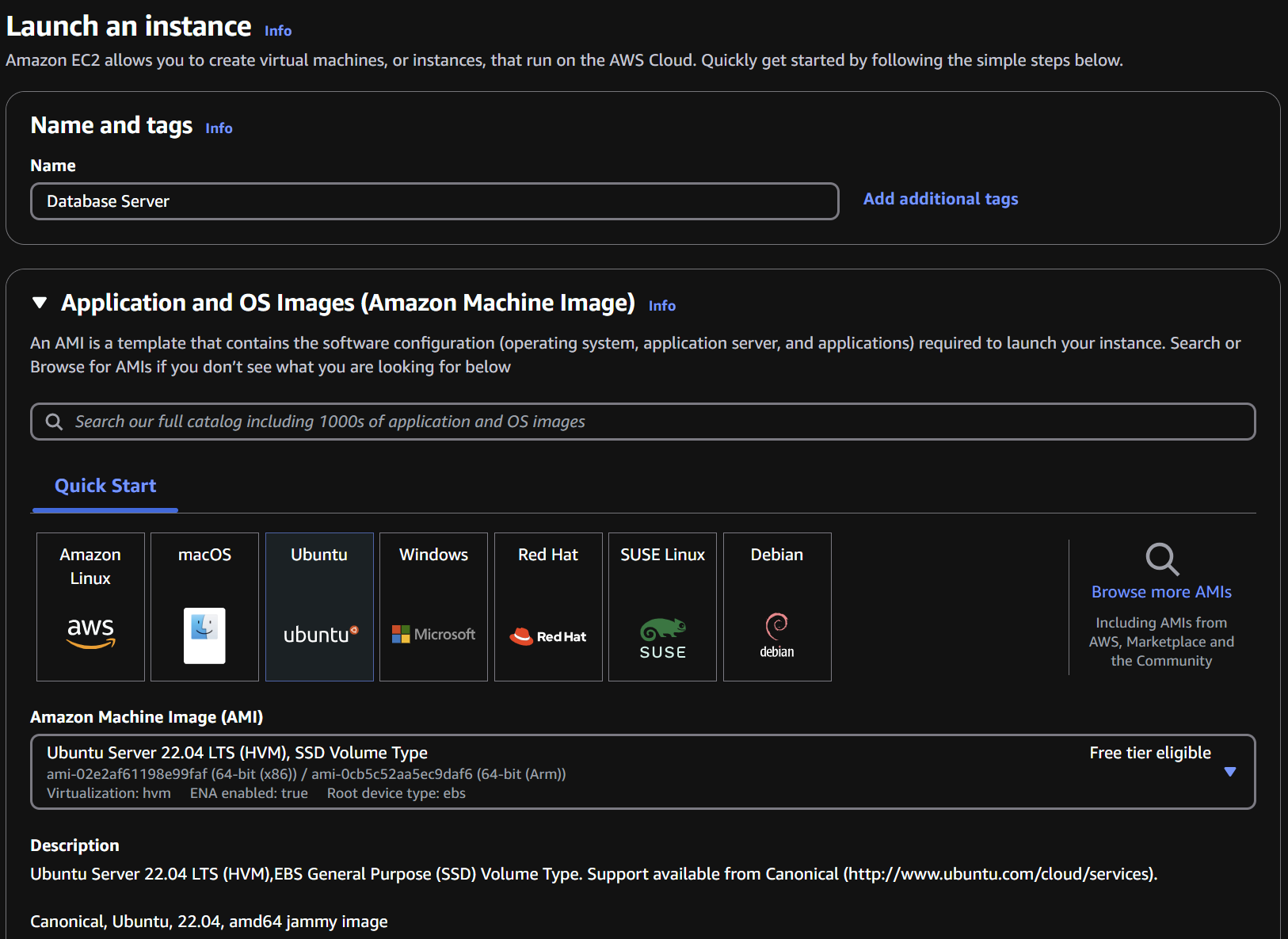This screenshot has width=1288, height=939.
Task: Click the Amazon Machine Image (AMI) label
Action: [x=147, y=717]
